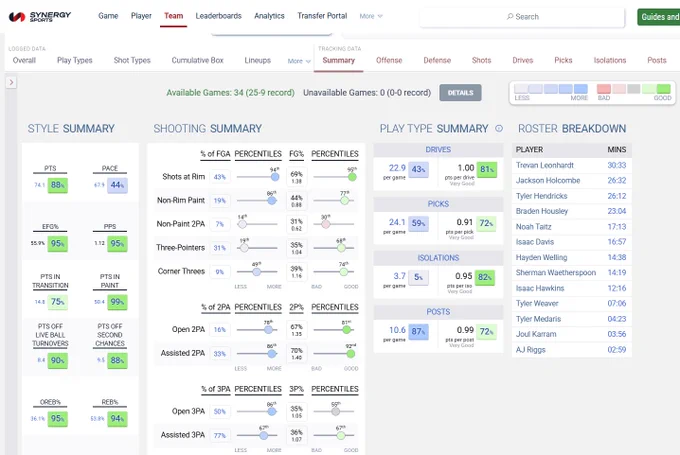Switch to the Lineups tab
680x455 pixels.
(258, 60)
